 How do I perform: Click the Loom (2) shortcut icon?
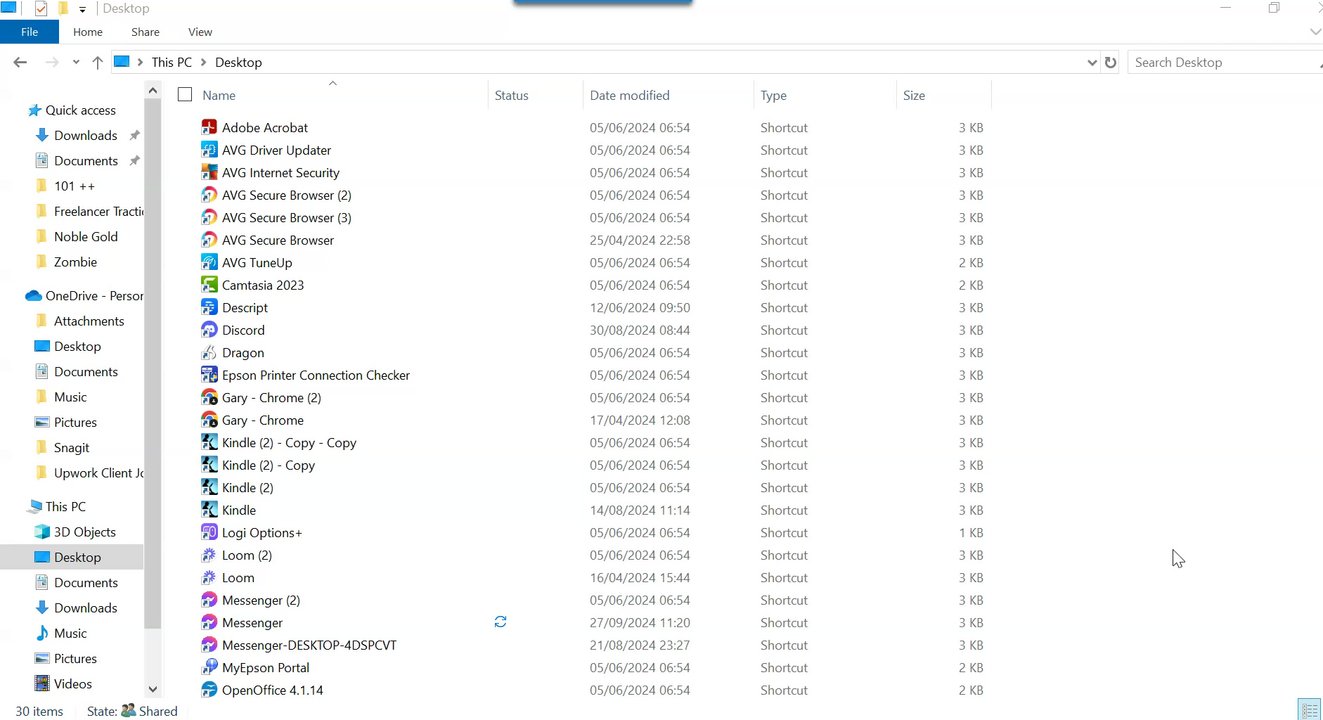209,555
